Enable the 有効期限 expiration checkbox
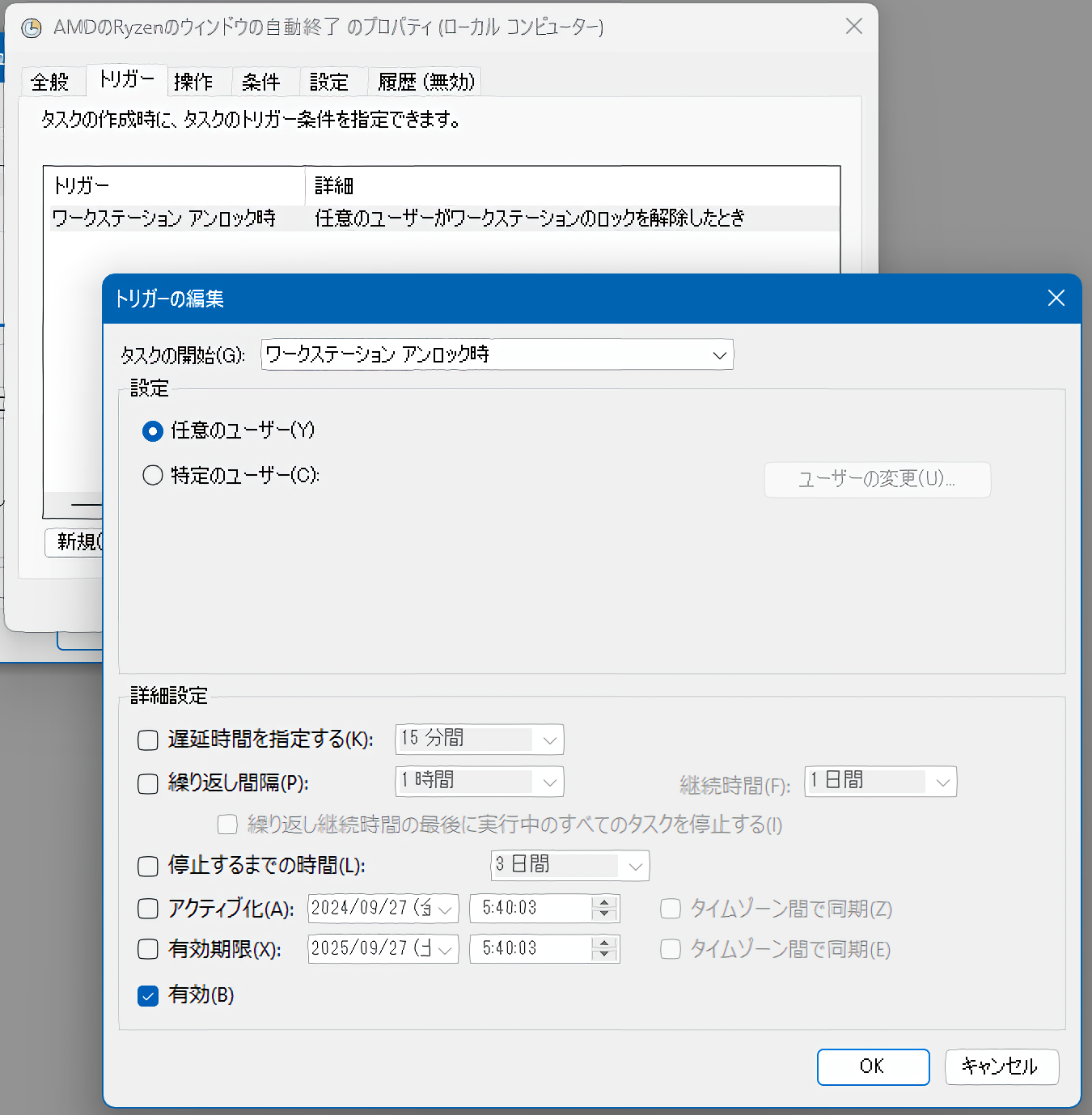 (147, 948)
